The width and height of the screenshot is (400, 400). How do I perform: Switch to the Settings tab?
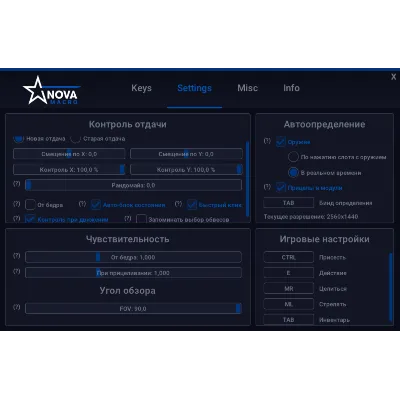pos(195,88)
